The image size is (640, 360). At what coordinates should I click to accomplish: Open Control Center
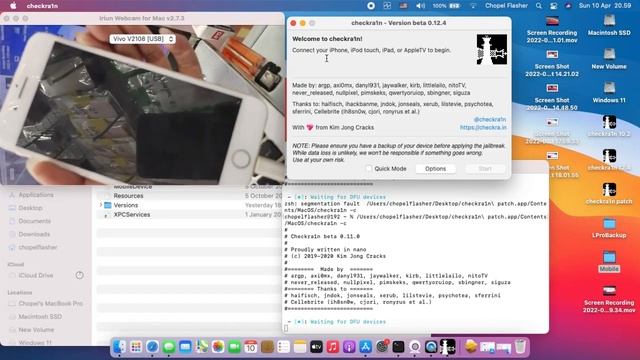click(x=553, y=6)
